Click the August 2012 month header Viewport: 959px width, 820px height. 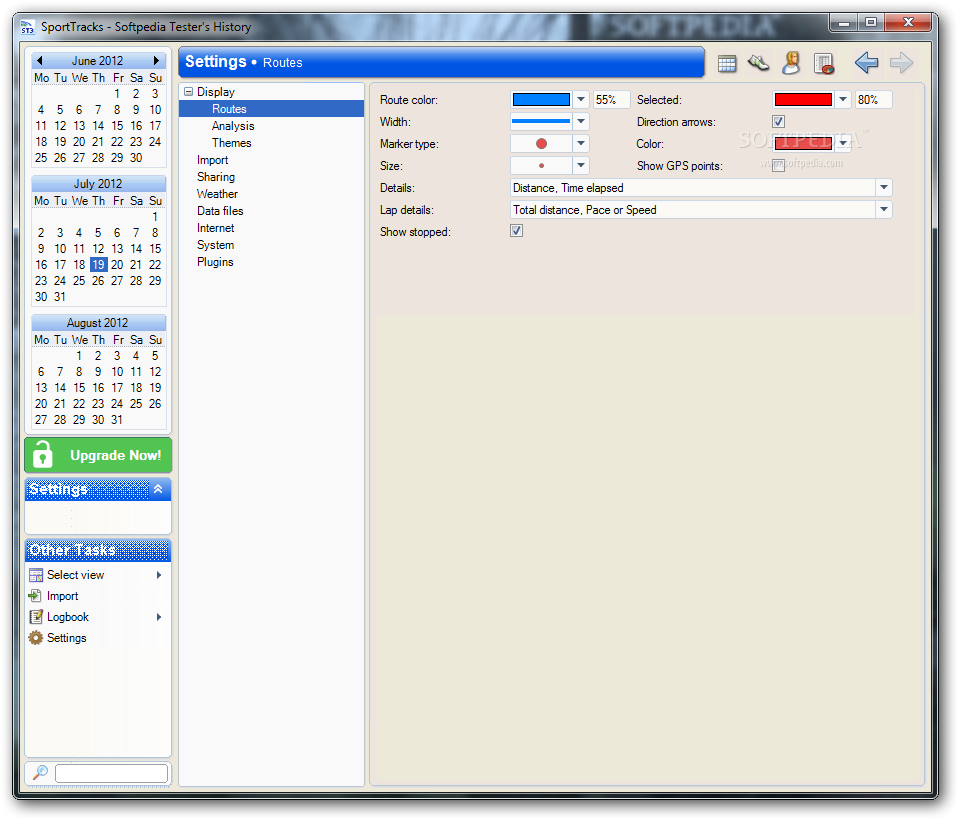pyautogui.click(x=98, y=322)
